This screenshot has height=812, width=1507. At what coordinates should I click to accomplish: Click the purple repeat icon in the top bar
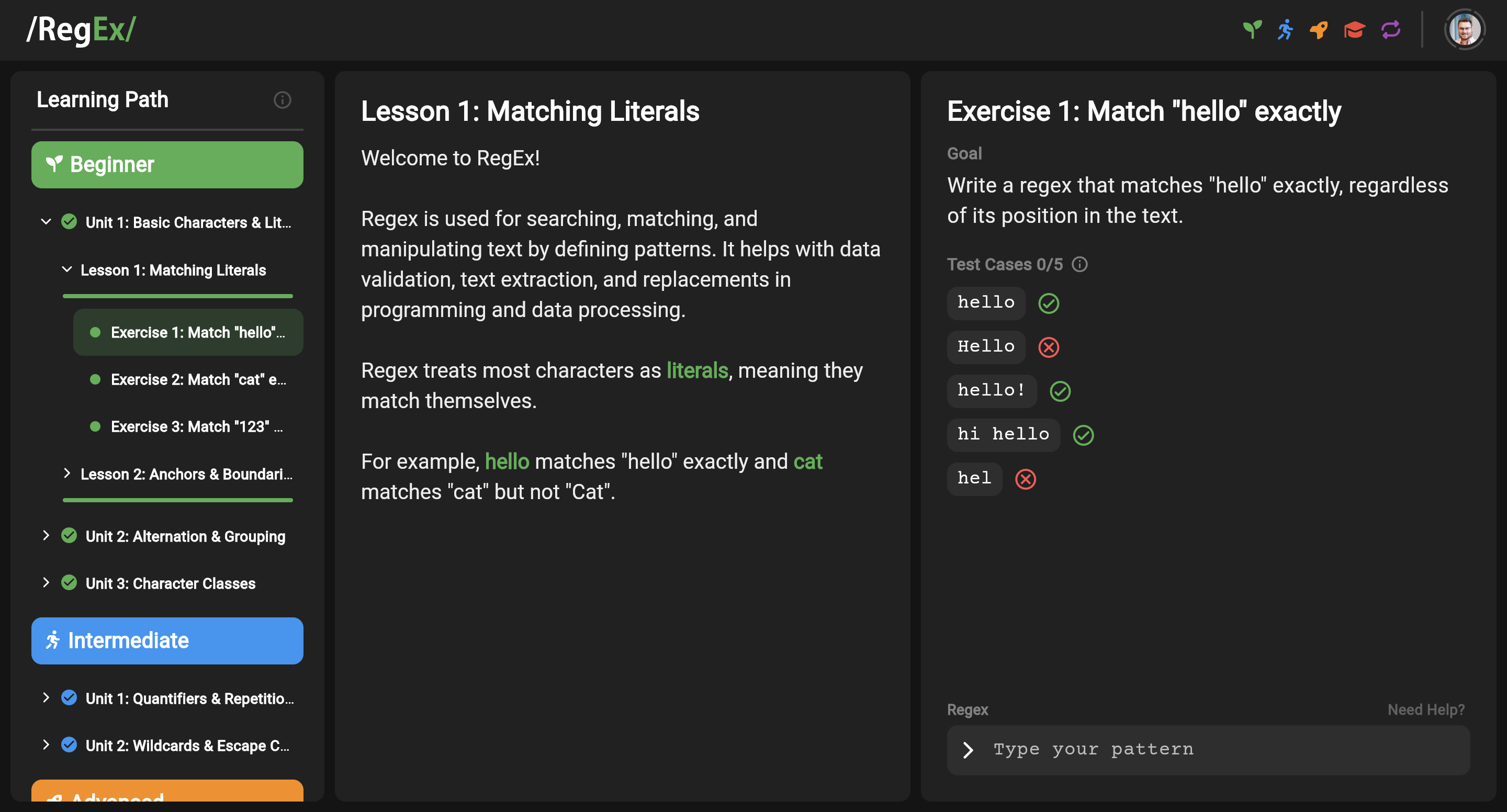(x=1391, y=30)
